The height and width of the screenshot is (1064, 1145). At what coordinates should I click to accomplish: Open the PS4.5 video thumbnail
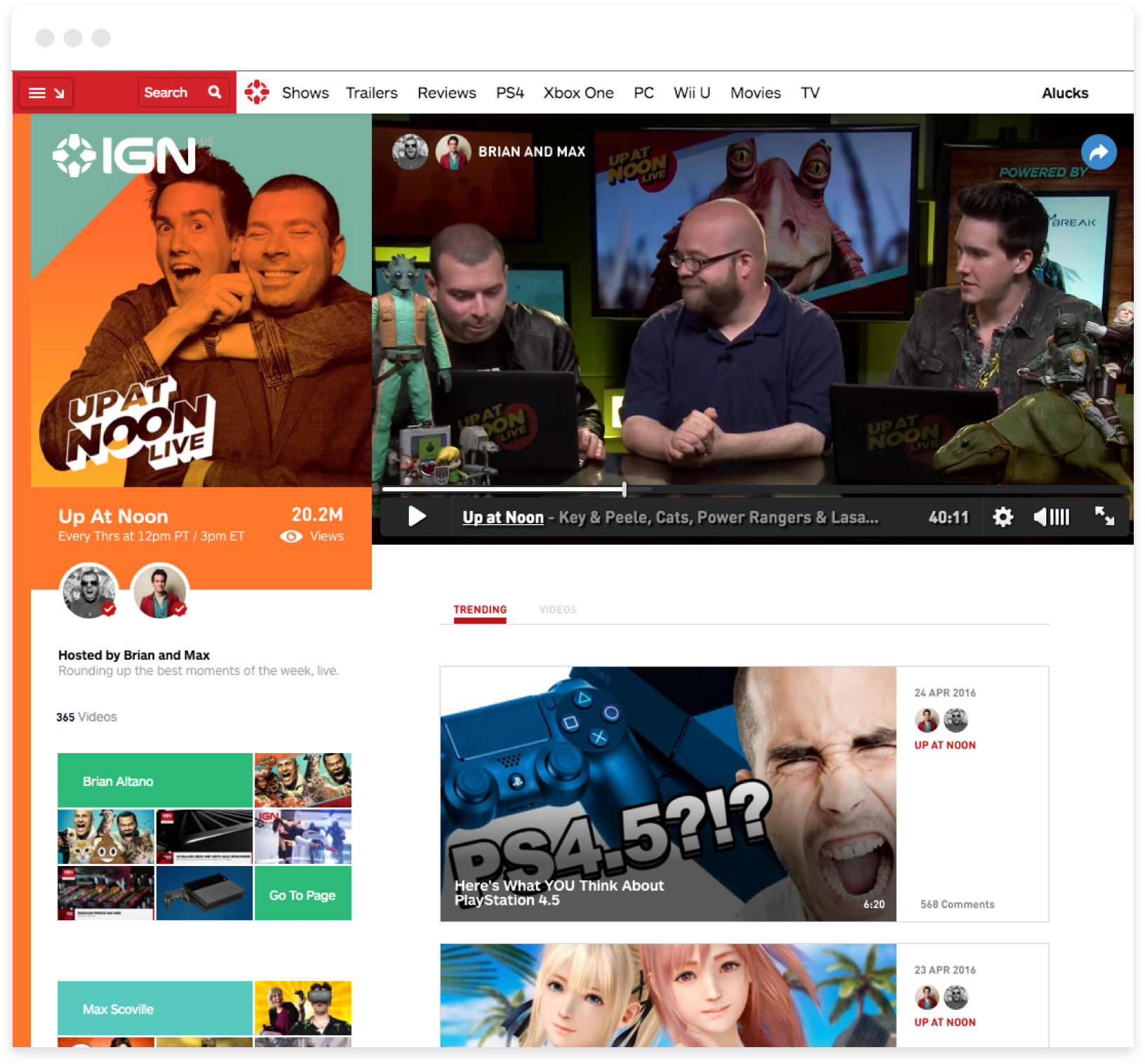coord(668,794)
